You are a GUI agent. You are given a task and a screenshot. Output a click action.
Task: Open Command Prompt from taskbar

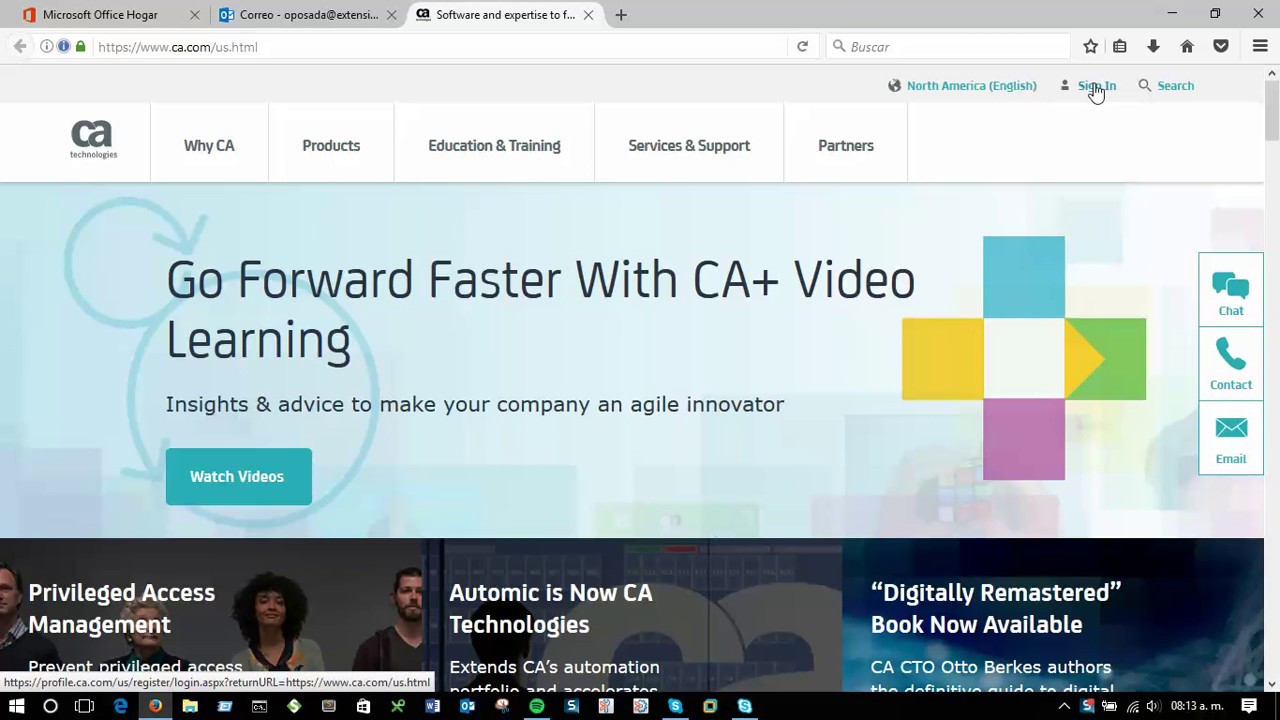point(259,706)
